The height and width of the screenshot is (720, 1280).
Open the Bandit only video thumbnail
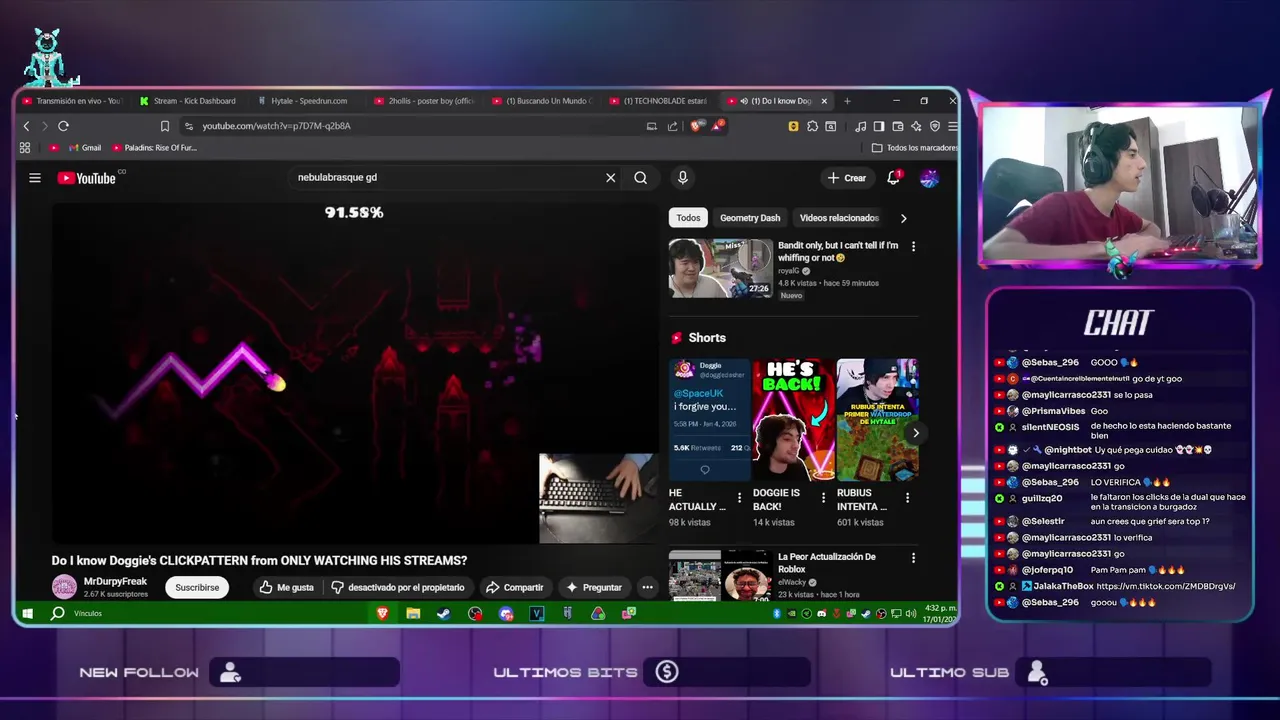[x=720, y=268]
